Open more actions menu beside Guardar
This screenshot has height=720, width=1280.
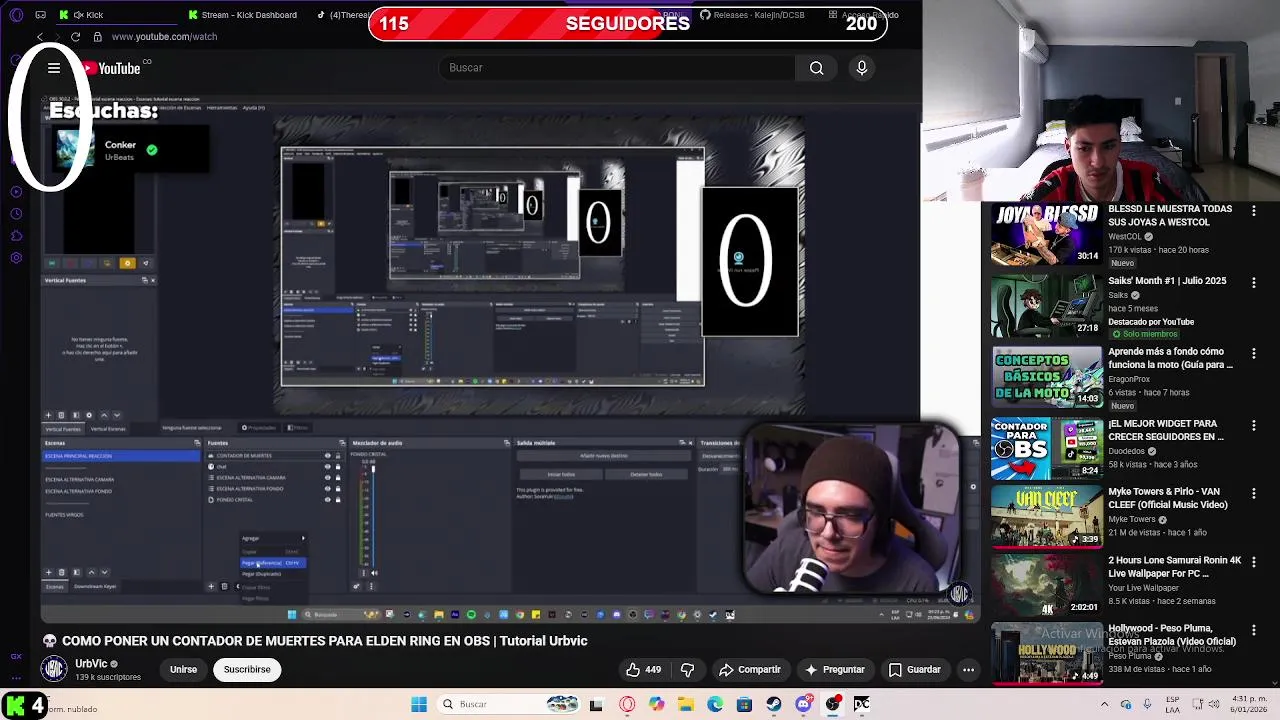click(x=968, y=670)
